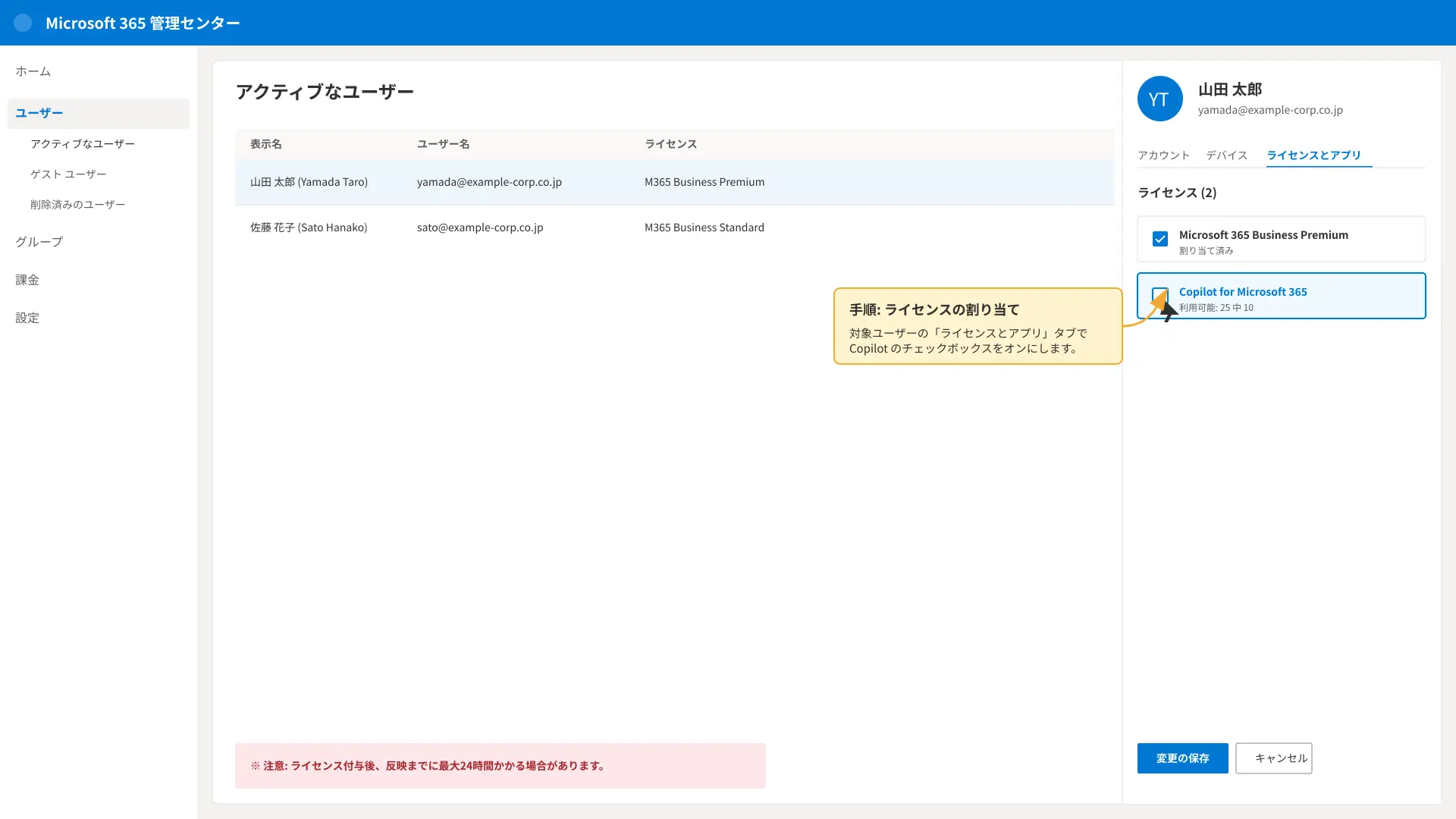The image size is (1456, 819).
Task: Uncheck Microsoft 365 Business Premium license
Action: 1159,239
